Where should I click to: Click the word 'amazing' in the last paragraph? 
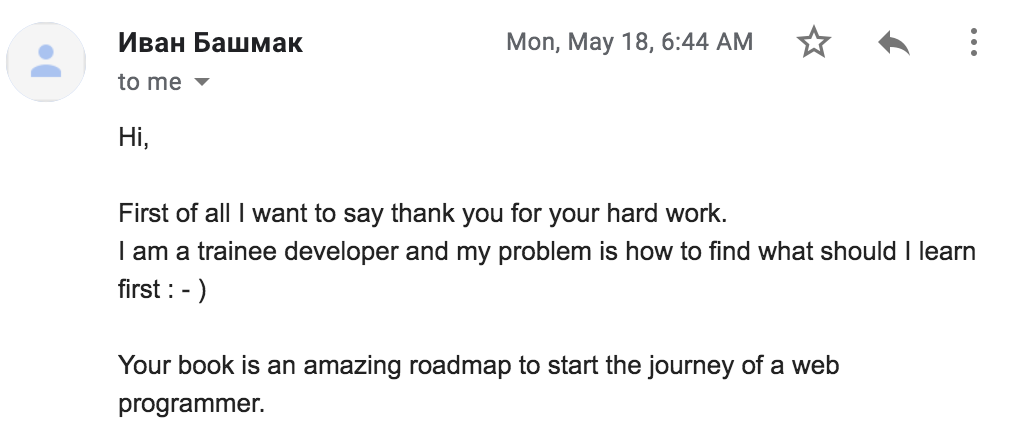click(x=353, y=366)
